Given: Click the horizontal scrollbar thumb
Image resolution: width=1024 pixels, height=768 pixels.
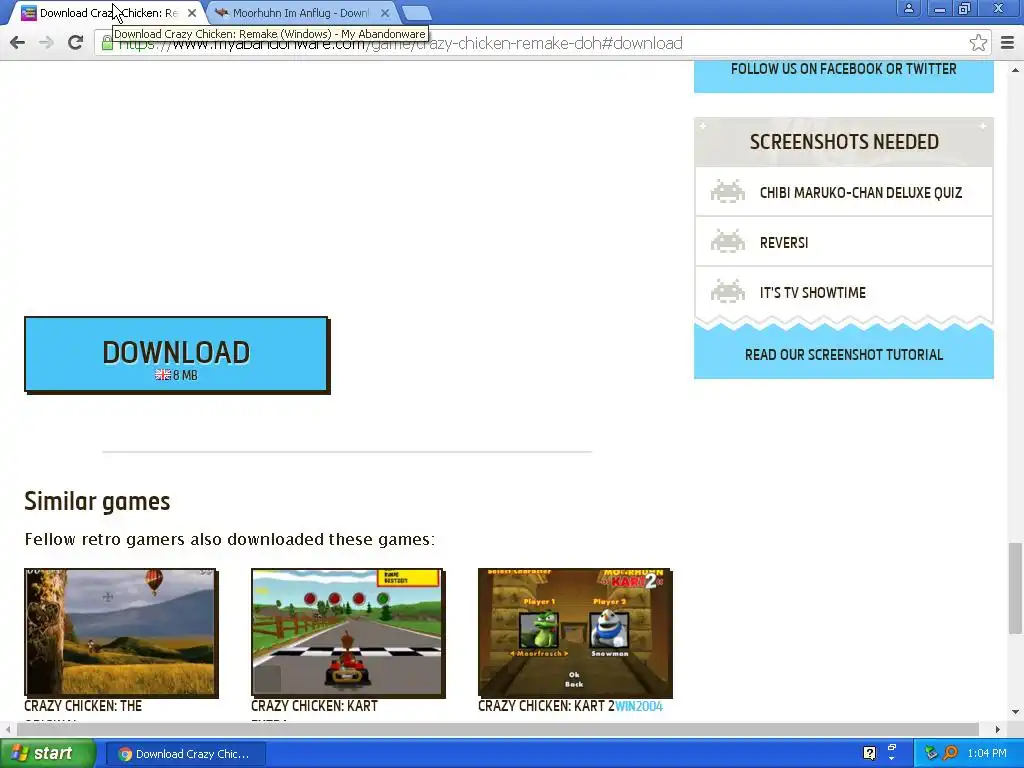Looking at the screenshot, I should pyautogui.click(x=498, y=729).
